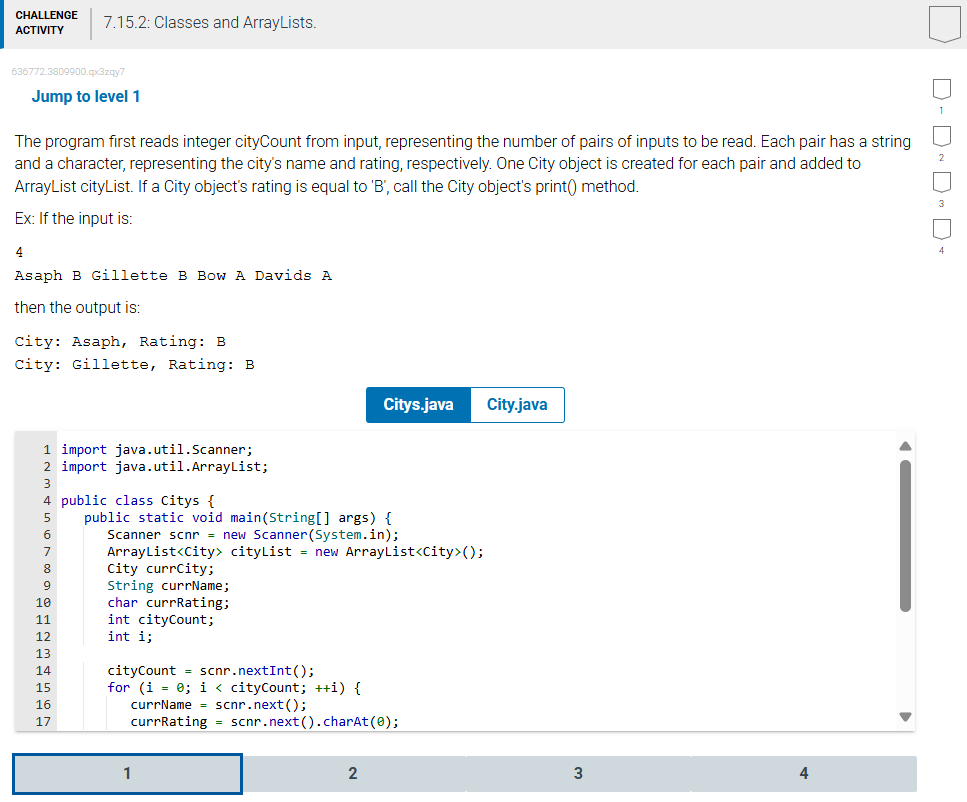Screen dimensions: 967x802
Task: Select level 1 in the bottom bar
Action: [x=126, y=773]
